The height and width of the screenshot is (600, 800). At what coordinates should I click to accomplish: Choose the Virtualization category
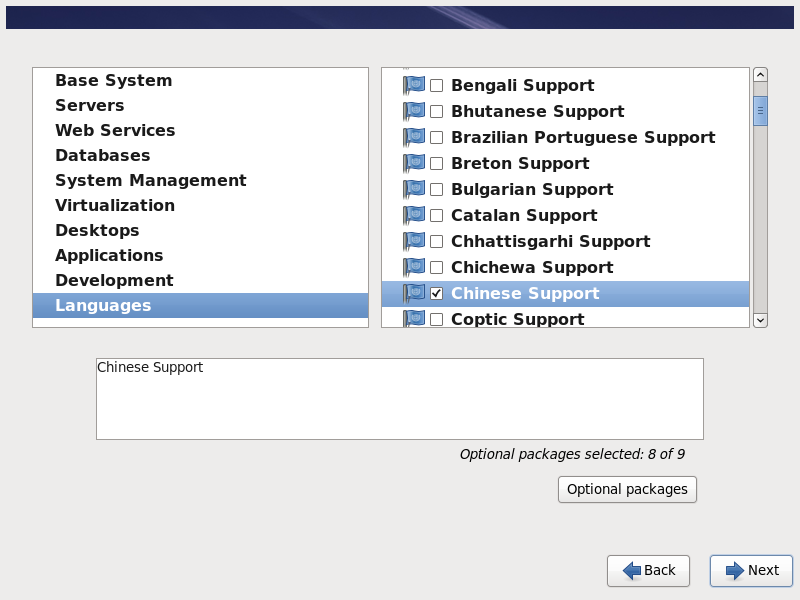click(x=115, y=205)
